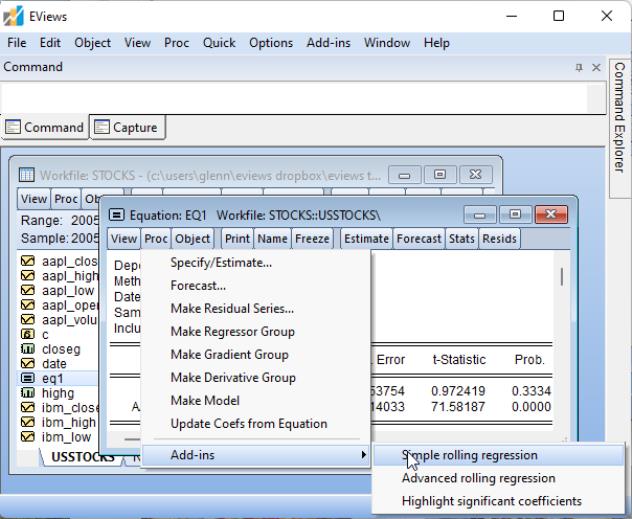Open the Proc dropdown in equation window
The width and height of the screenshot is (632, 519).
156,239
